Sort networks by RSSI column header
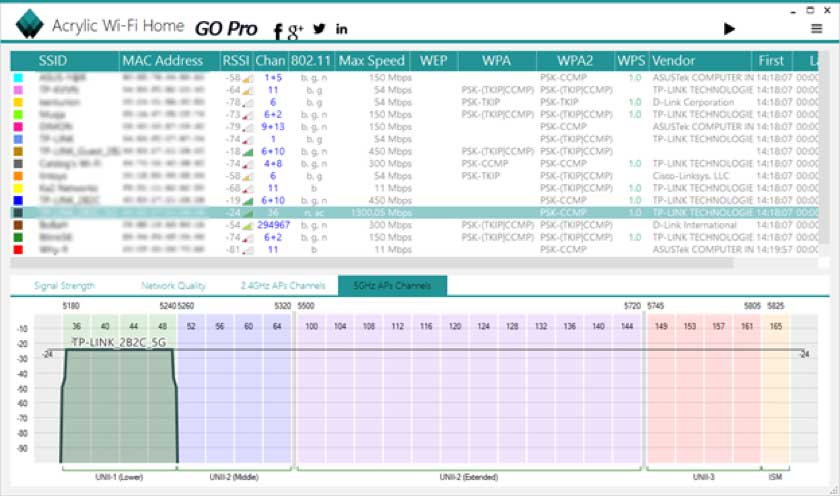The height and width of the screenshot is (496, 840). (x=236, y=60)
